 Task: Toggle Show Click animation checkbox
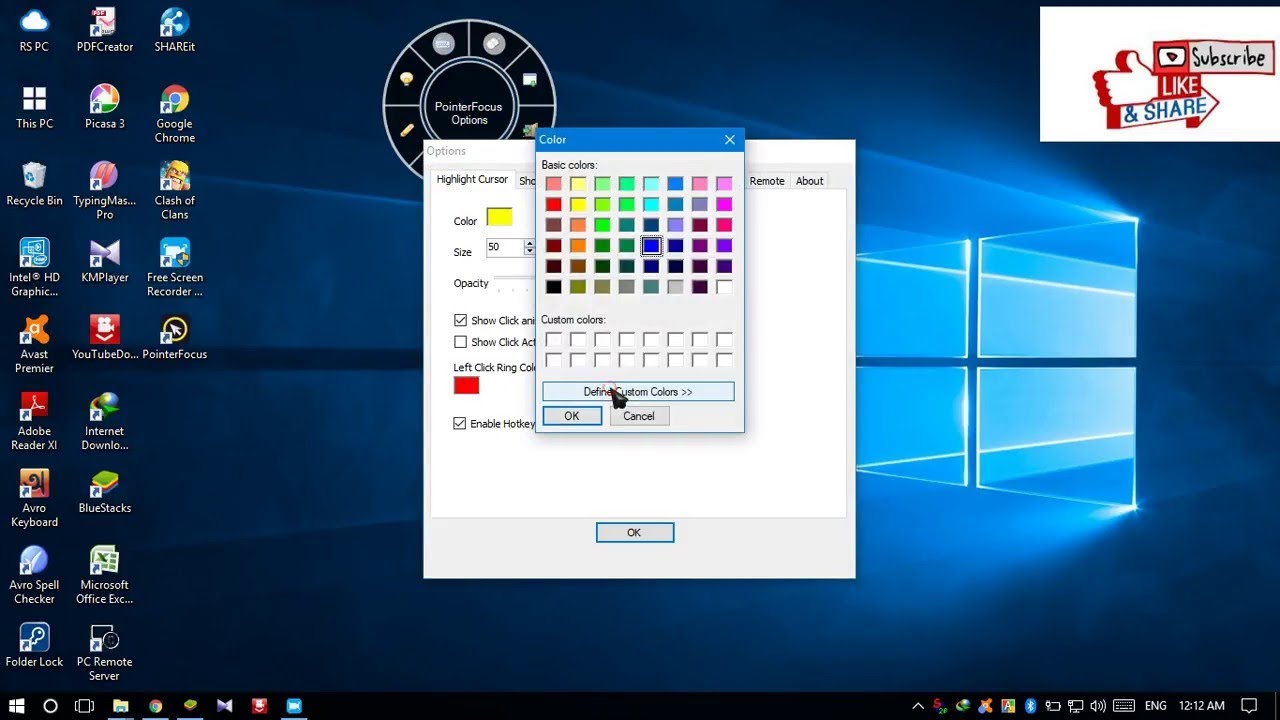[460, 320]
